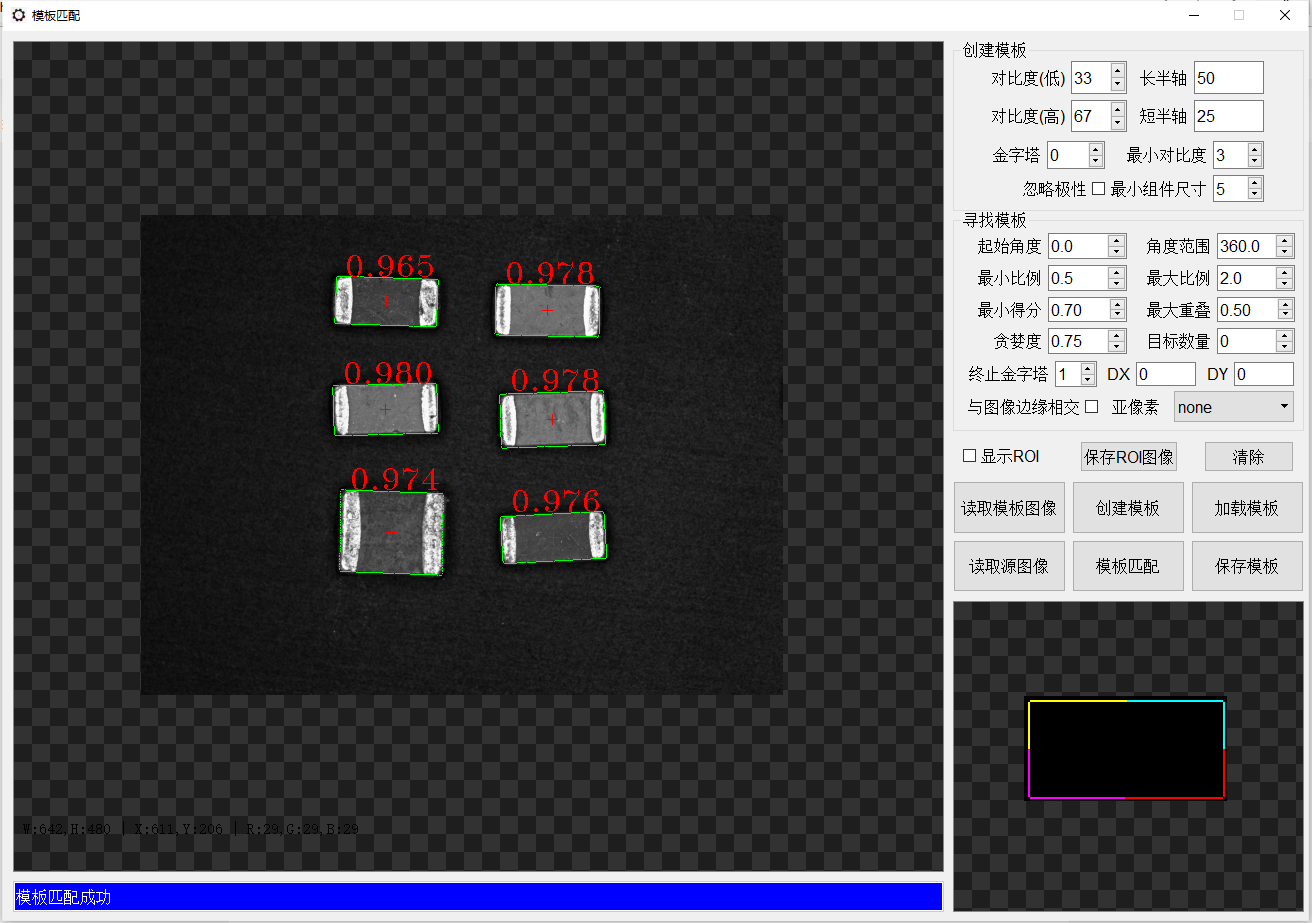
Task: Check the 忽略极性 checkbox
Action: tap(1098, 188)
